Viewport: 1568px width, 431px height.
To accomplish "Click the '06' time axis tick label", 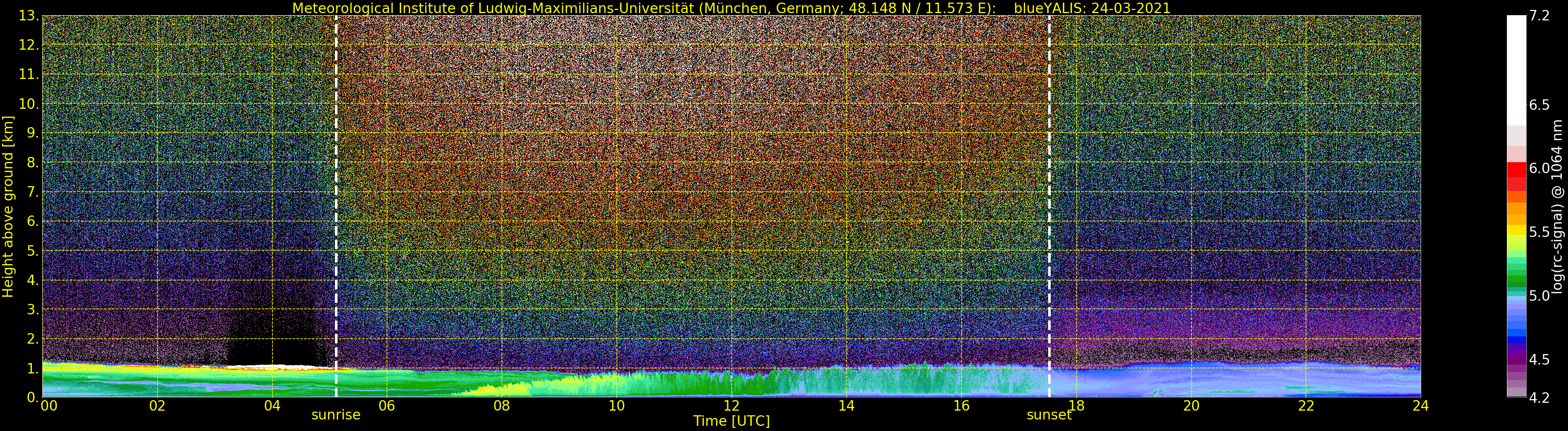I will coord(387,405).
